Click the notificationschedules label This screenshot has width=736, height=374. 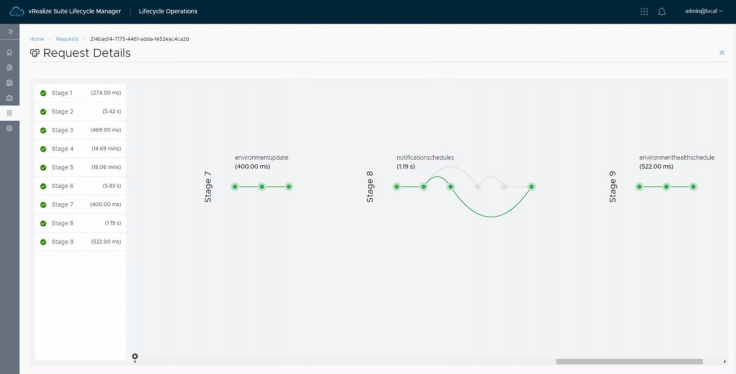coord(425,158)
